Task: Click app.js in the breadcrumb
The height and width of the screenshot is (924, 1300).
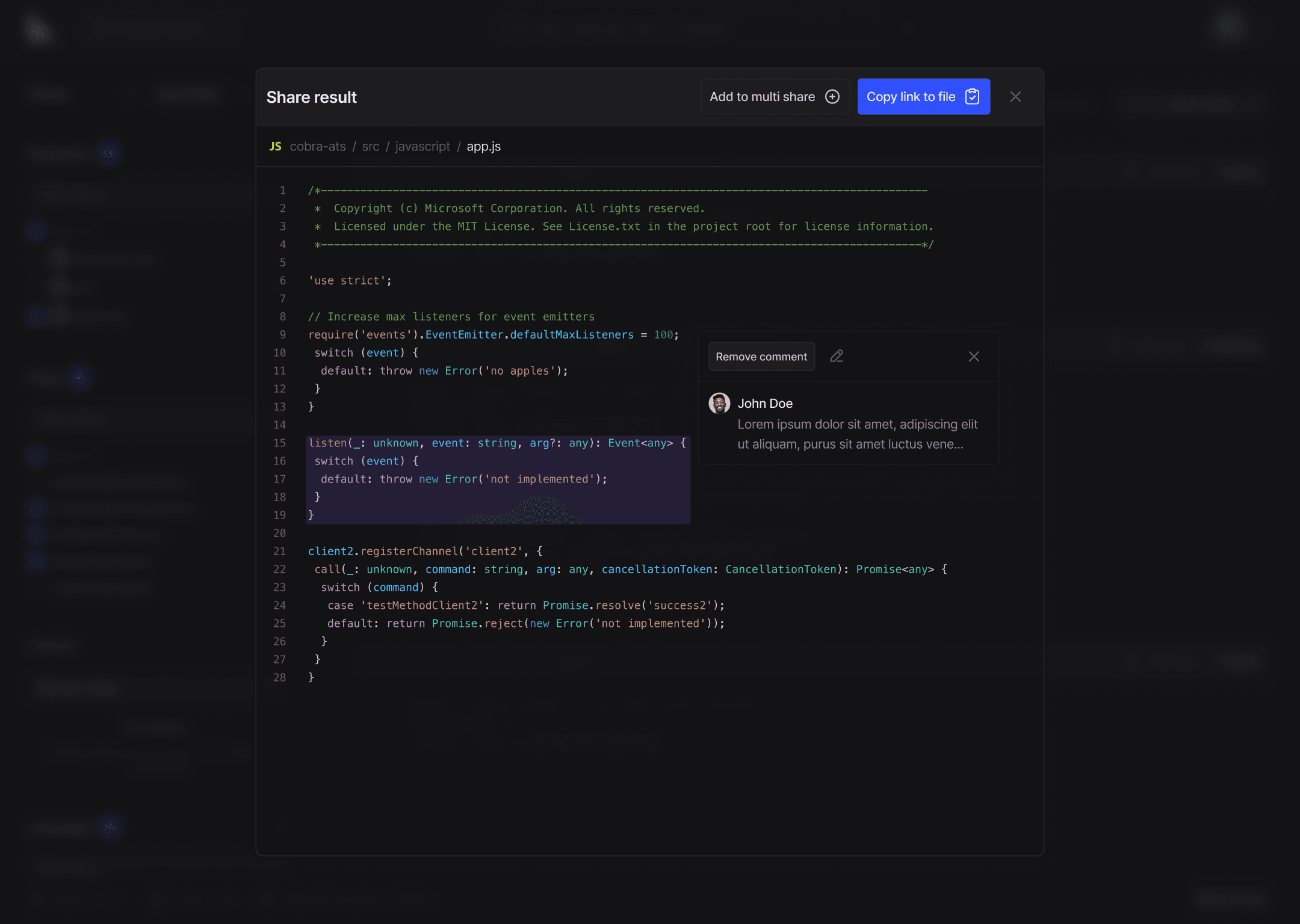Action: [x=484, y=147]
